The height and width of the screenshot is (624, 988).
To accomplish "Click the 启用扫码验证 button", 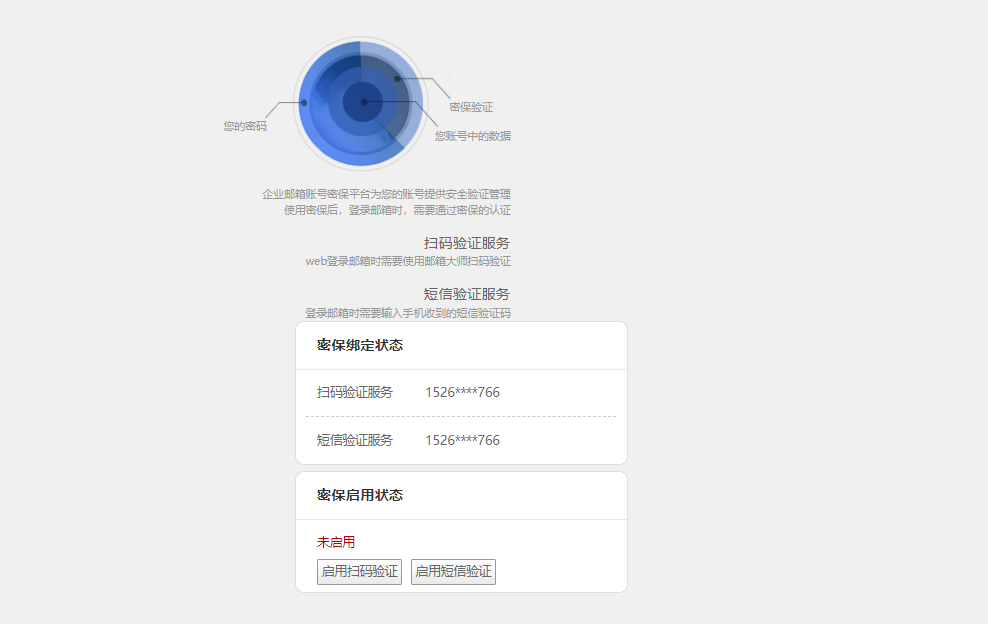I will (359, 572).
